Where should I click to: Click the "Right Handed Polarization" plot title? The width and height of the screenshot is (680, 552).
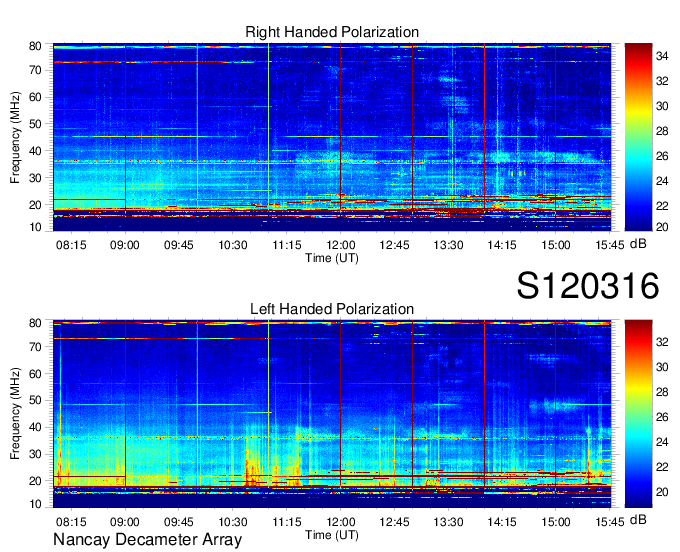[x=332, y=32]
